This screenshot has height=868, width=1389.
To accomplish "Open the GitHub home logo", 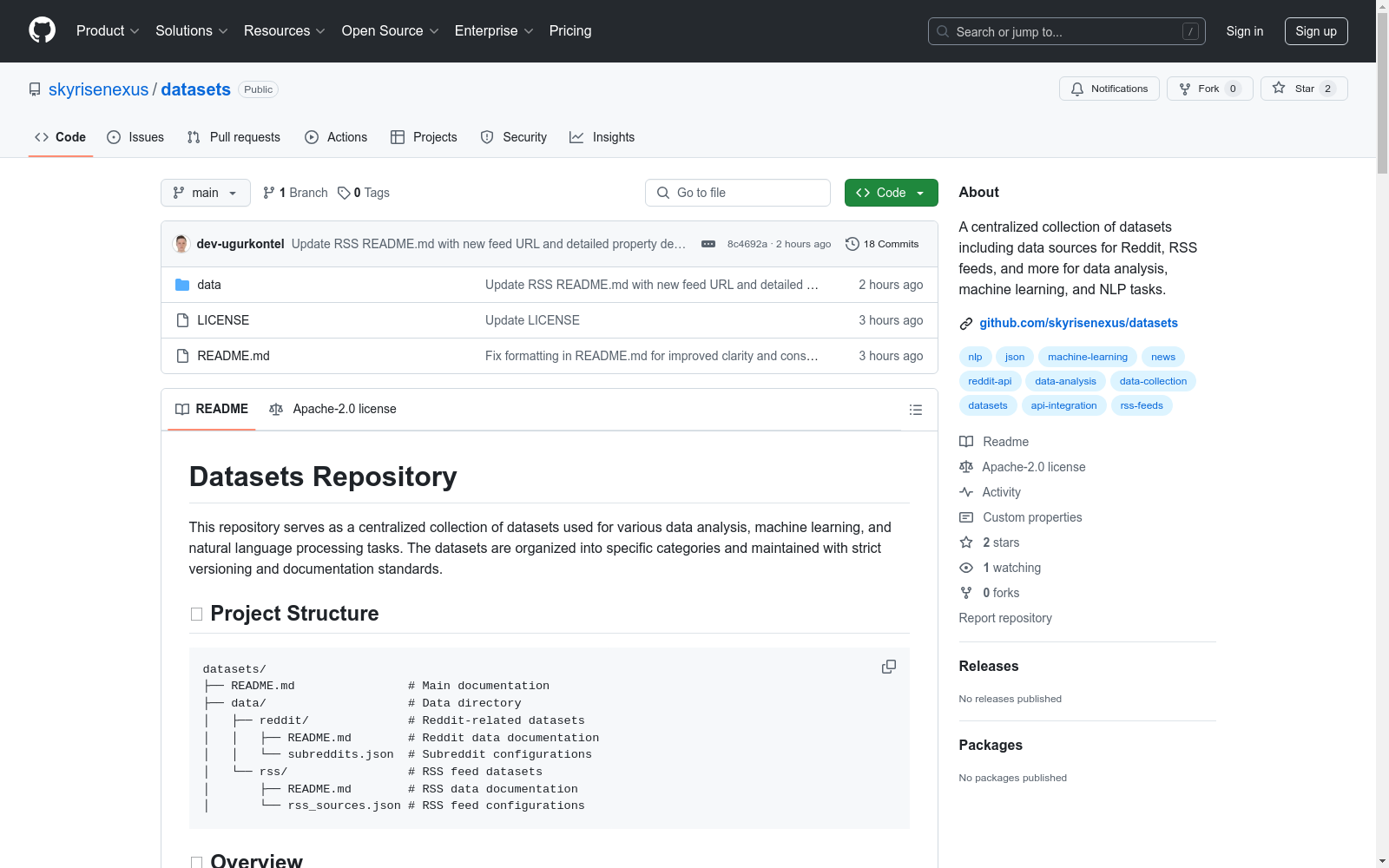I will [x=42, y=30].
